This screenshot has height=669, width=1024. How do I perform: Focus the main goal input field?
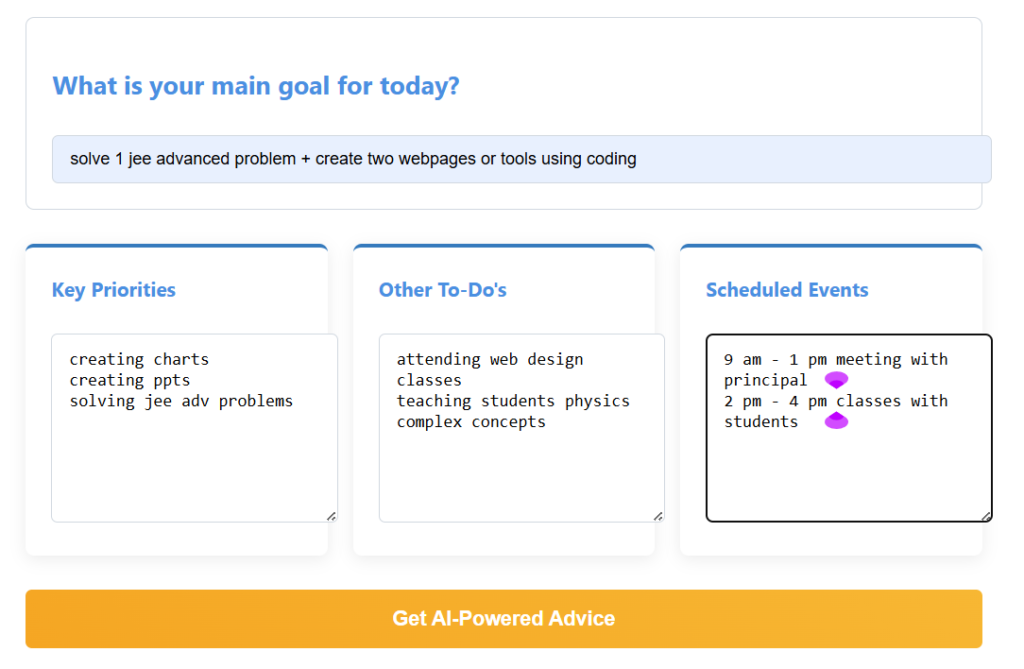point(522,159)
